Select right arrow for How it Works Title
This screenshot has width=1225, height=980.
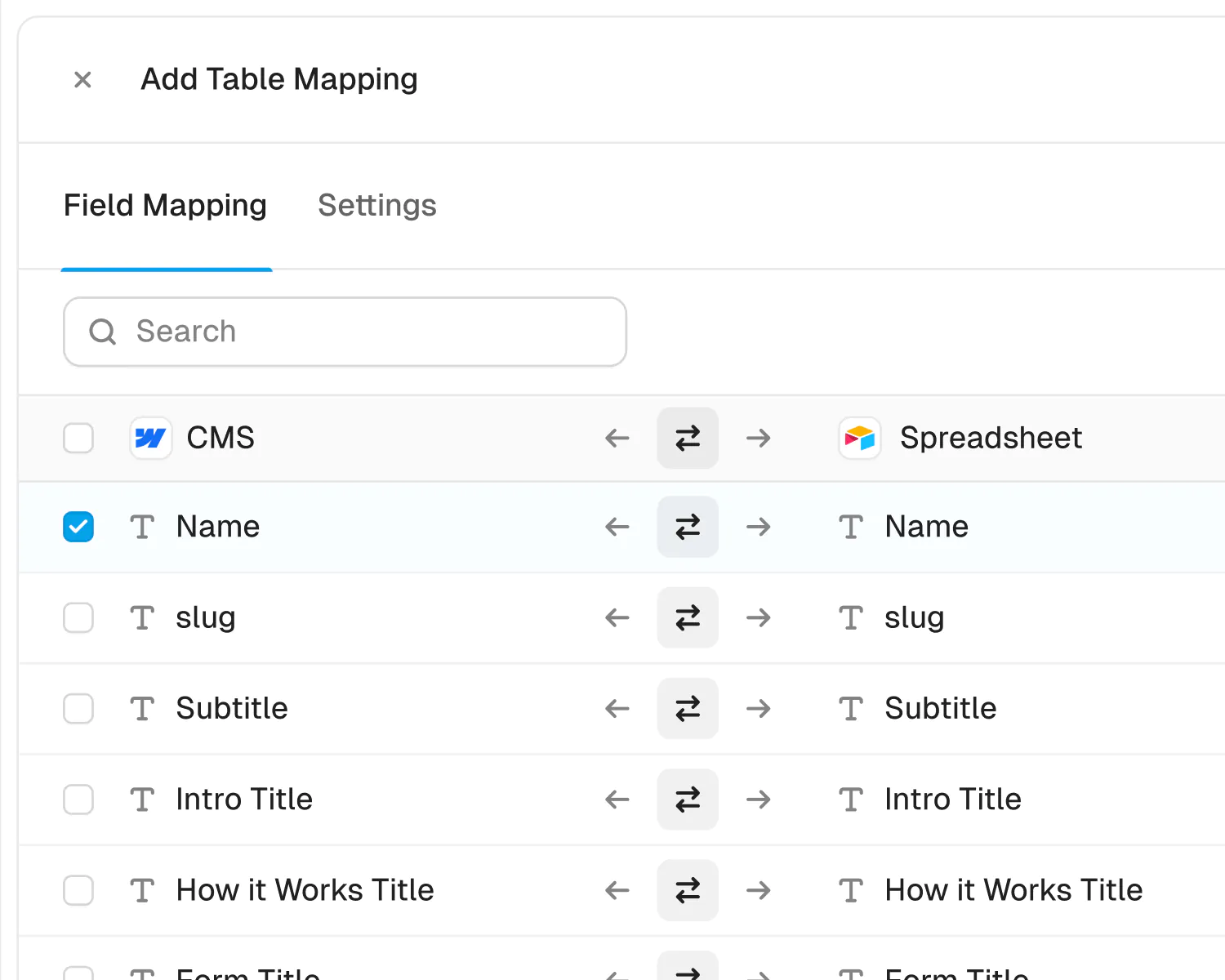coord(759,889)
